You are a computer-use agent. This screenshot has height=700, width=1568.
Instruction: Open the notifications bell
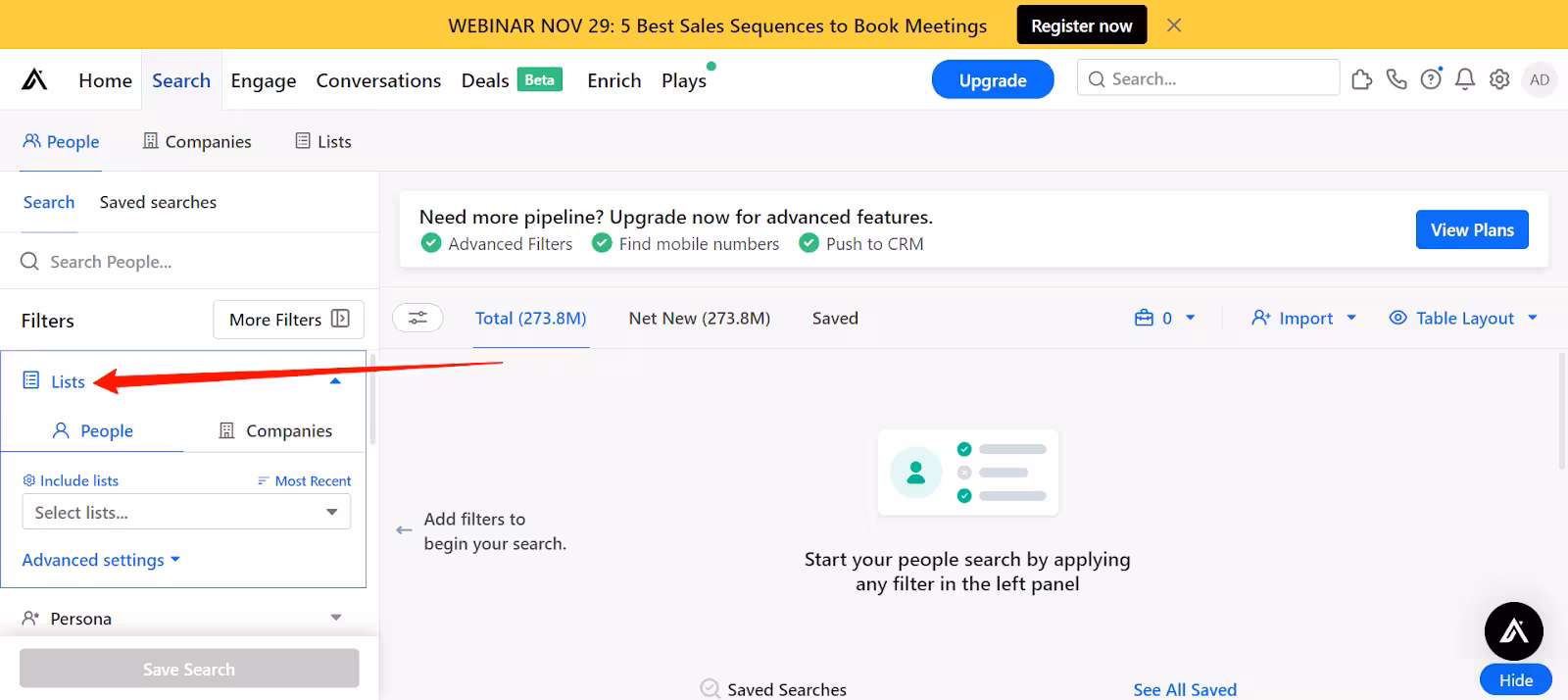point(1464,79)
